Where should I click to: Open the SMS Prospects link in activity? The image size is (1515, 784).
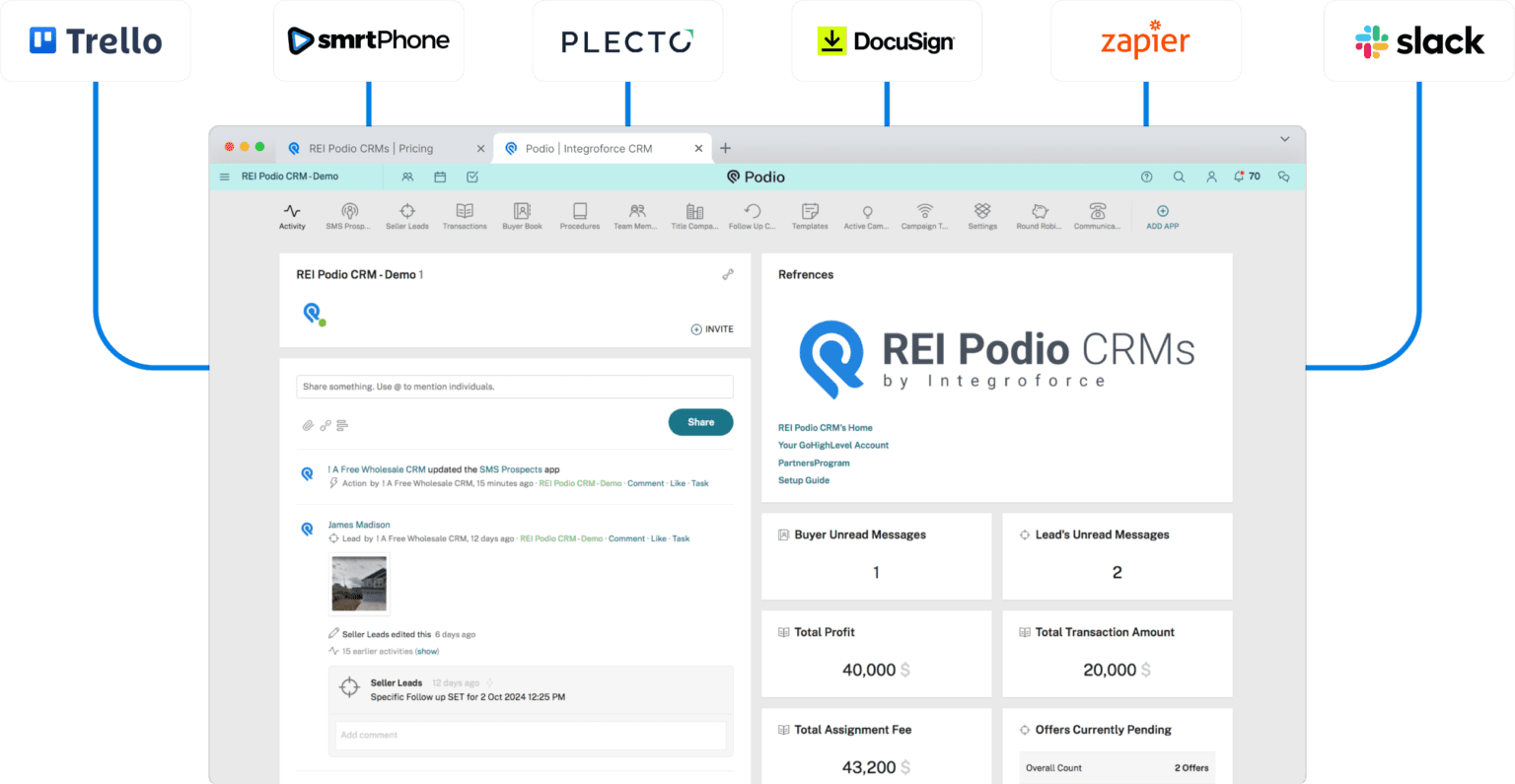pos(511,469)
